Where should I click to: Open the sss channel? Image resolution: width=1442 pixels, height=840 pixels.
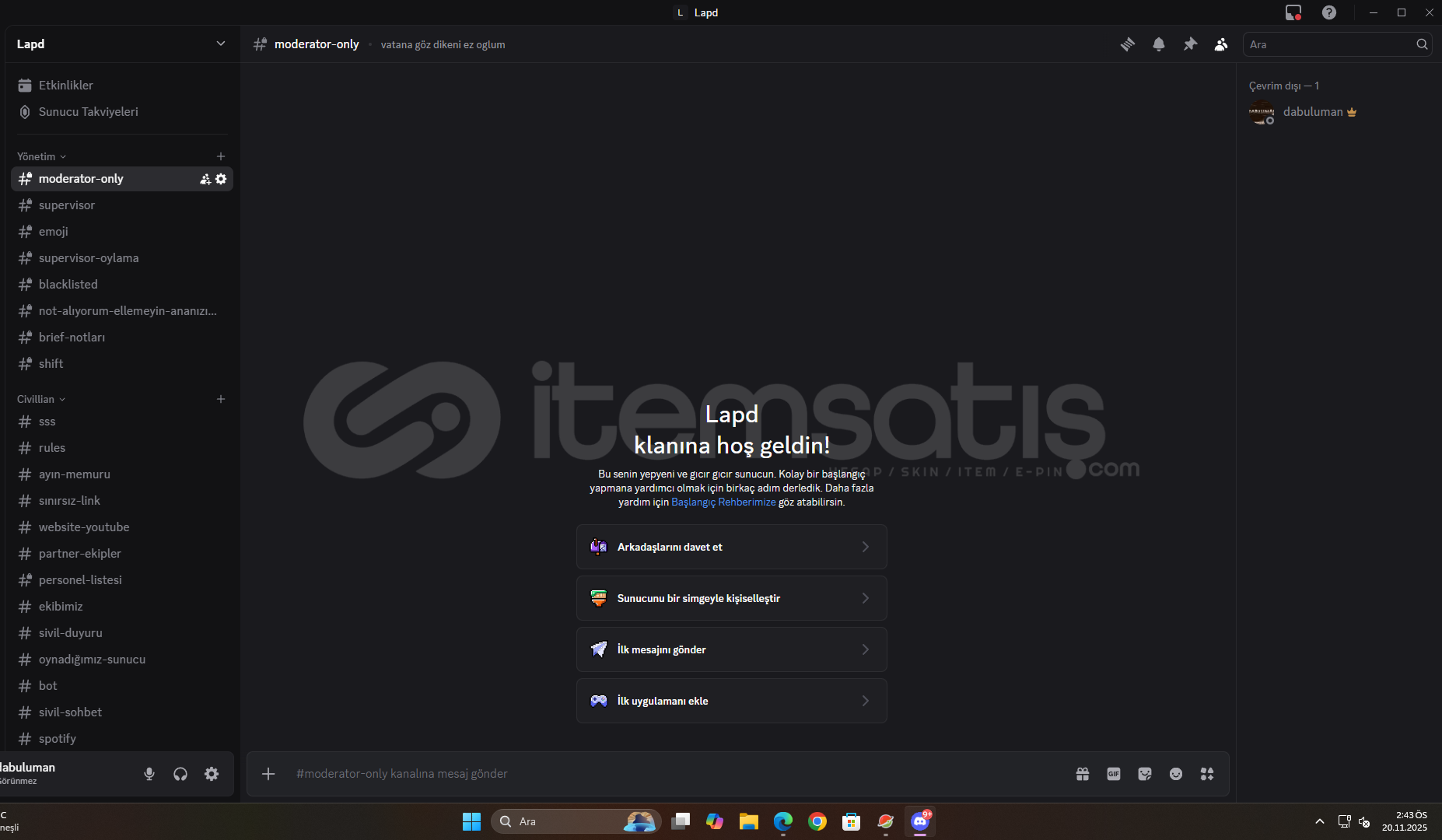pyautogui.click(x=122, y=422)
